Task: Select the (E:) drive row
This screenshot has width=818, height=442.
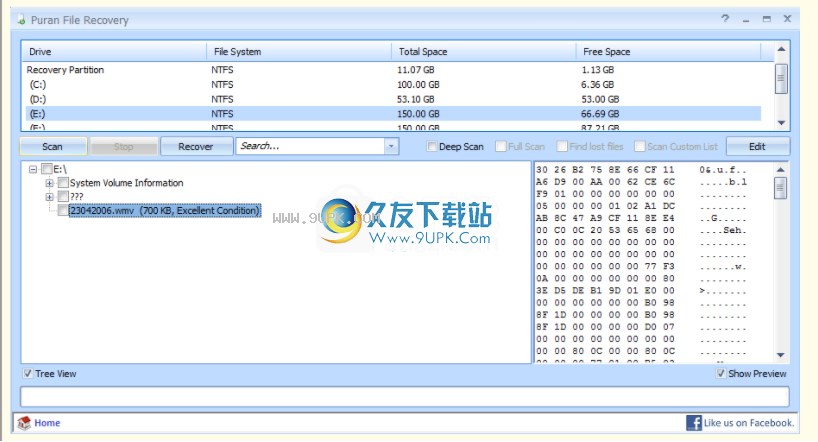Action: click(x=393, y=114)
